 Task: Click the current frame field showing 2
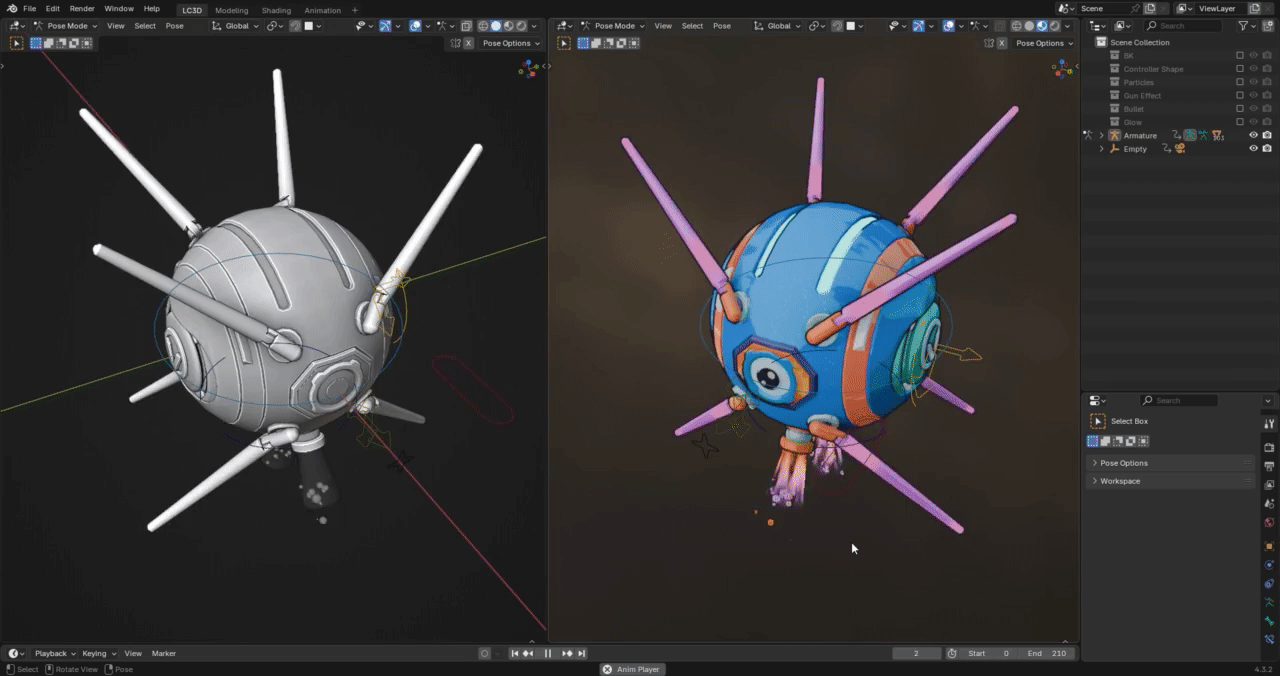click(x=916, y=653)
